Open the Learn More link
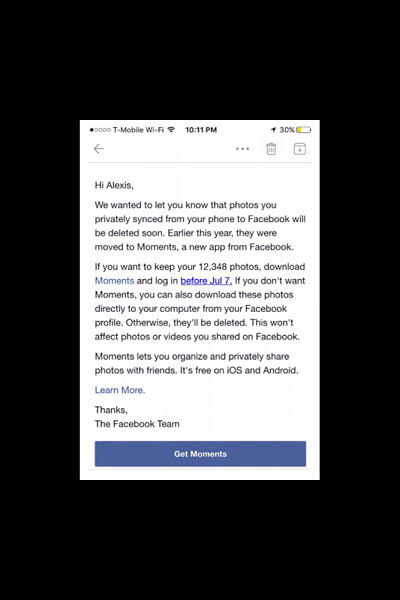The image size is (400, 600). pos(120,390)
